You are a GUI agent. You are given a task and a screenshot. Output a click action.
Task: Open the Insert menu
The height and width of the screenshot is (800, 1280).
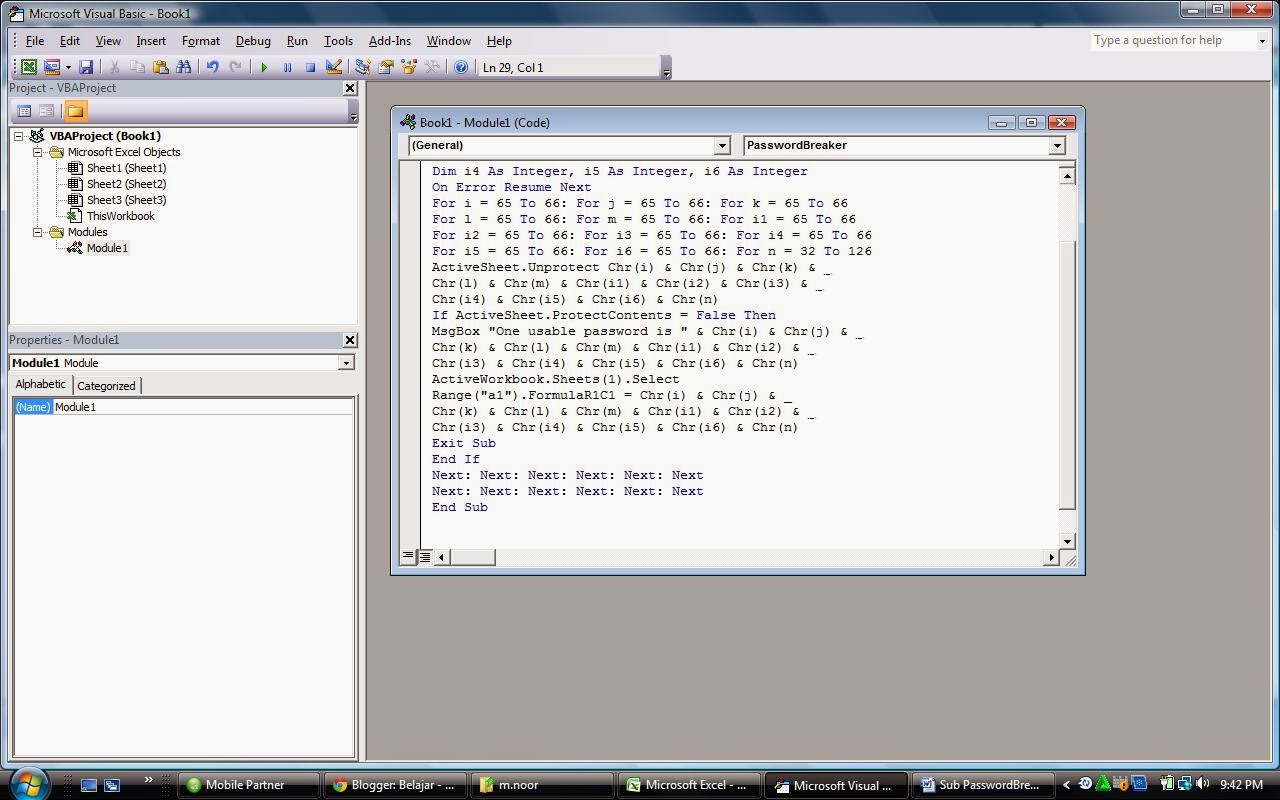(x=151, y=41)
